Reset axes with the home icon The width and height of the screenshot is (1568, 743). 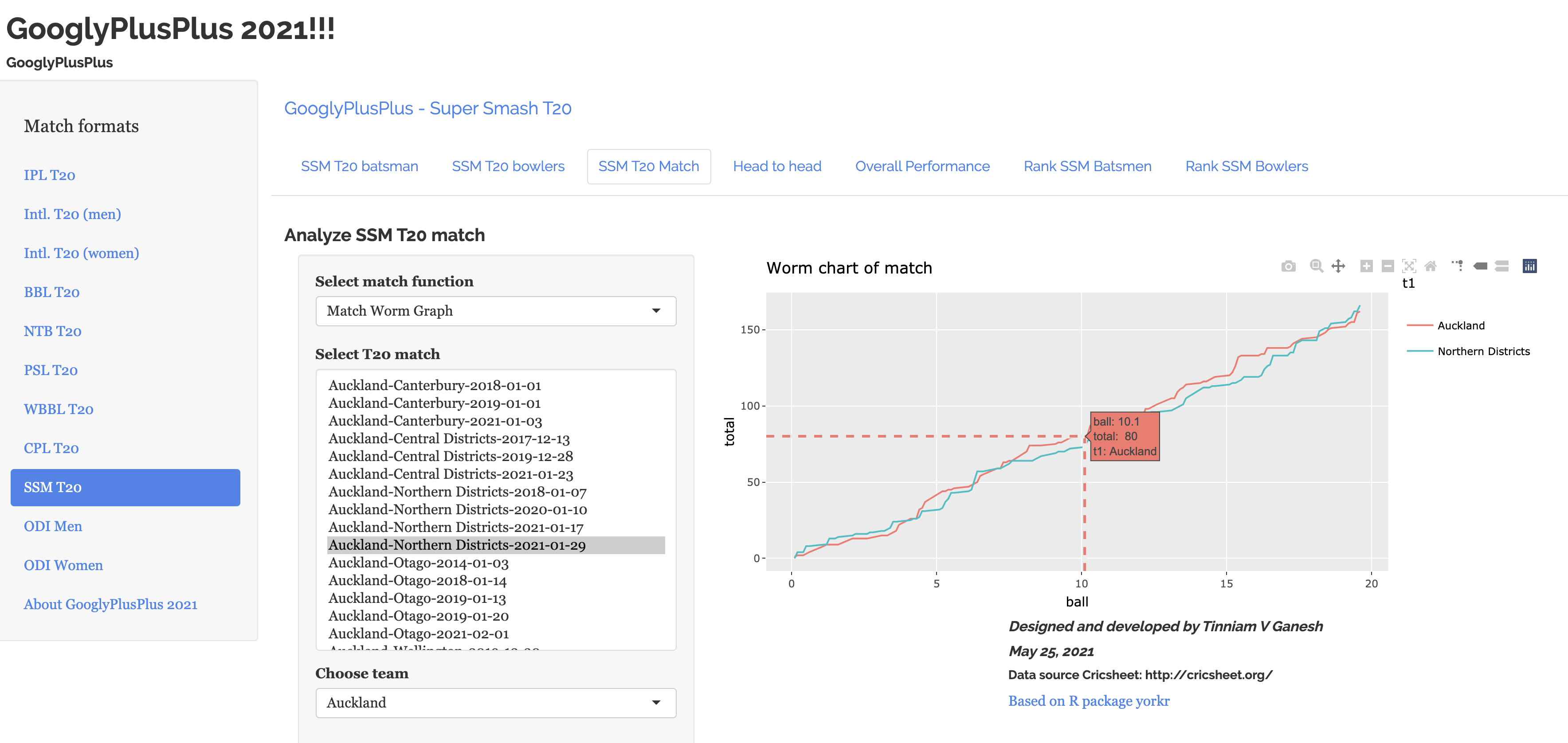click(x=1431, y=266)
